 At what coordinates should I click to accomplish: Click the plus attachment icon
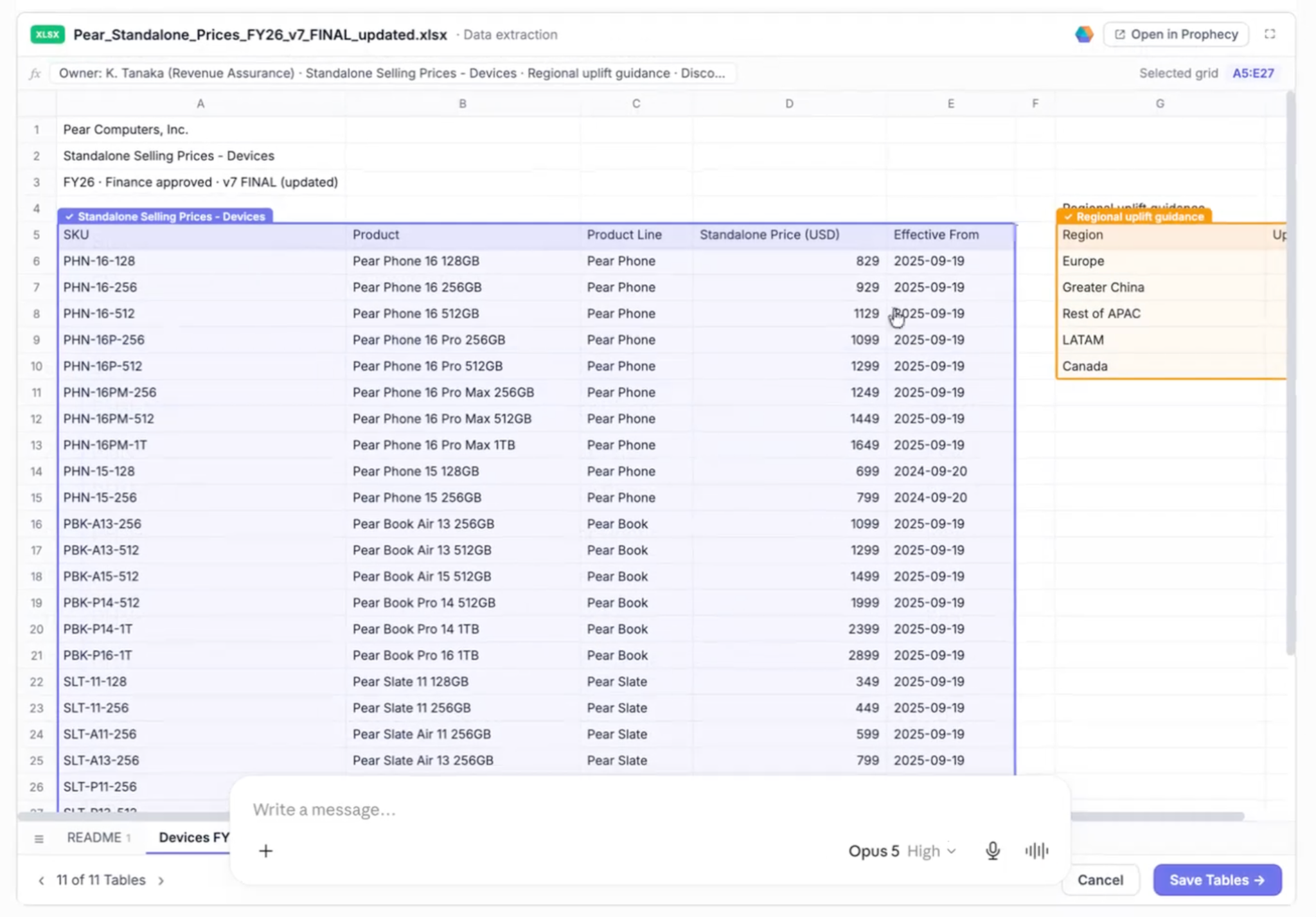click(x=265, y=851)
